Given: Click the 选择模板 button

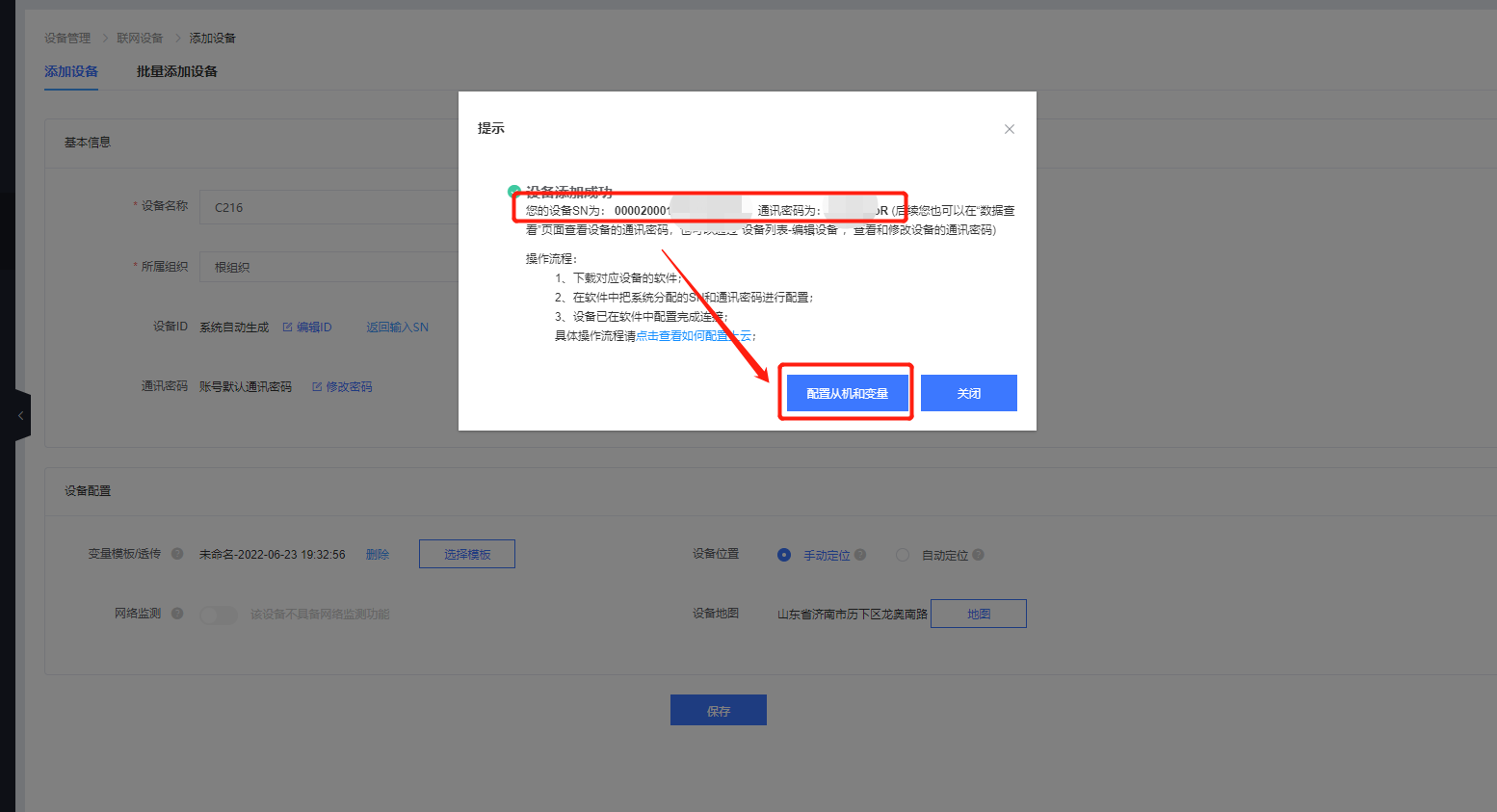Looking at the screenshot, I should pos(467,554).
